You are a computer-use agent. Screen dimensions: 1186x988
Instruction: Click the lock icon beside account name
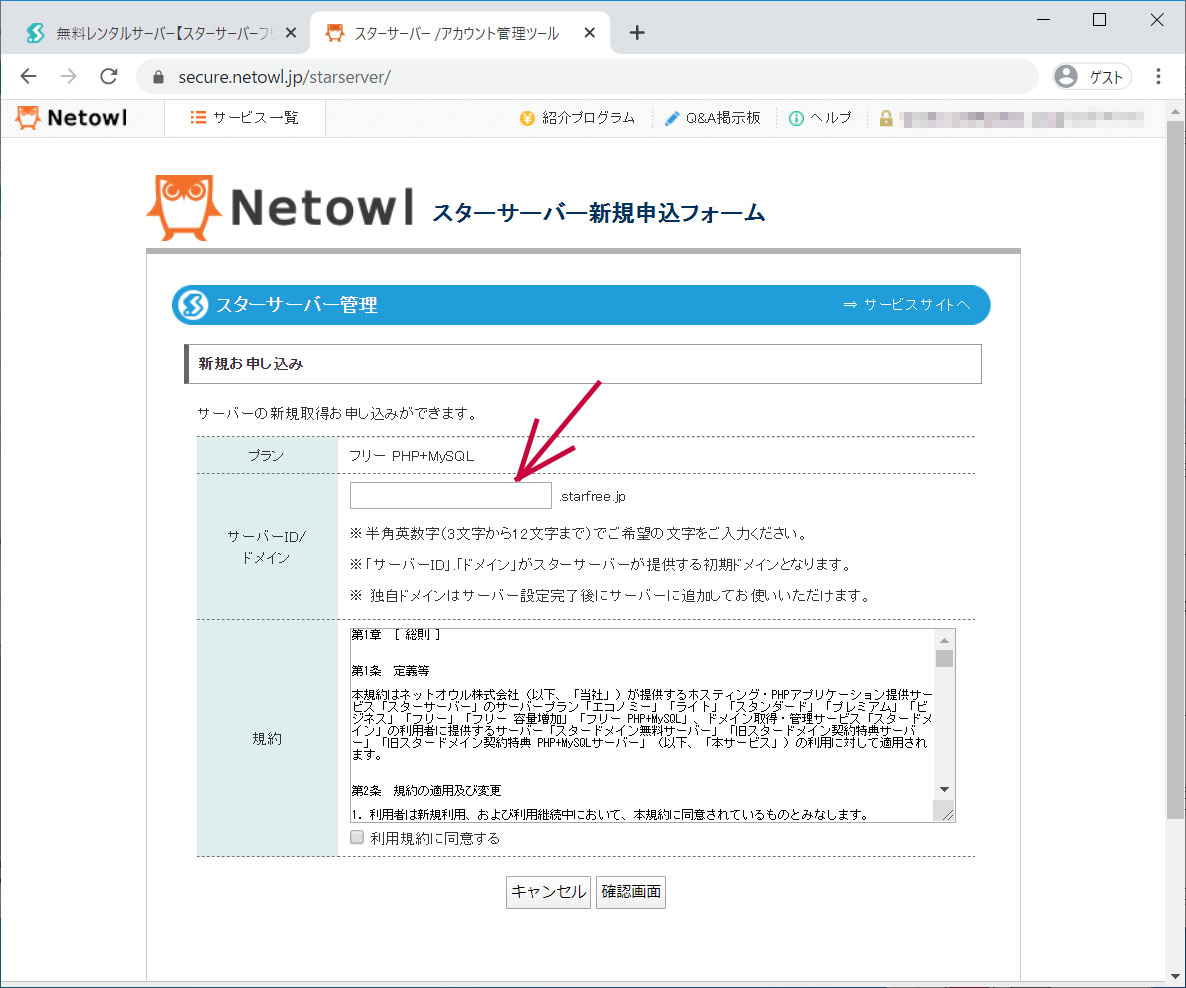pos(886,118)
